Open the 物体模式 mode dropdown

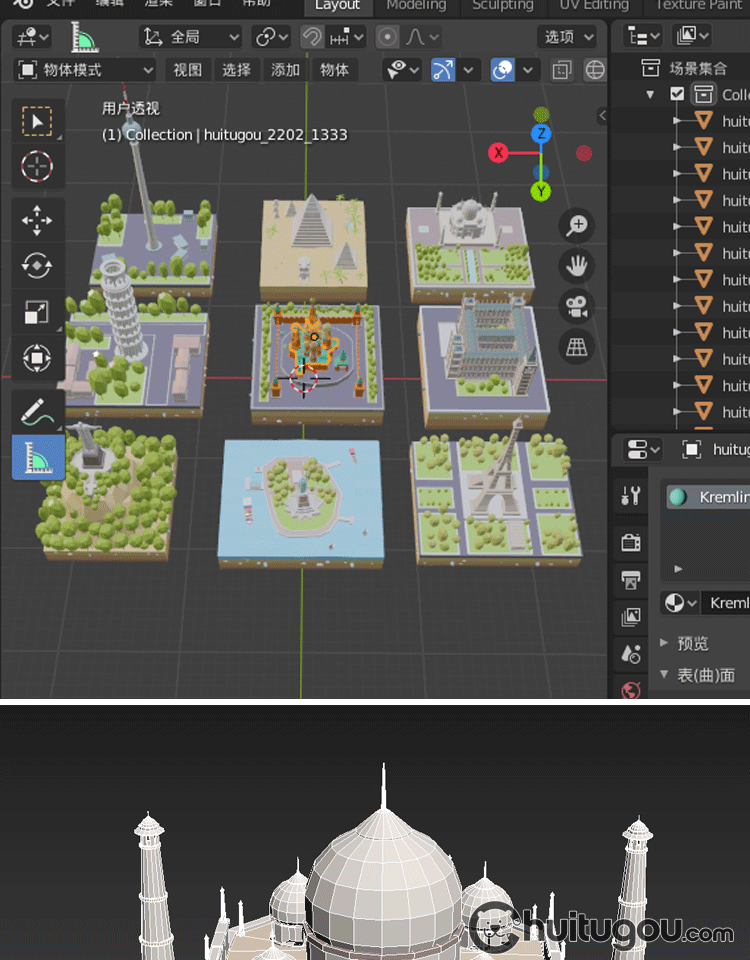tap(84, 70)
